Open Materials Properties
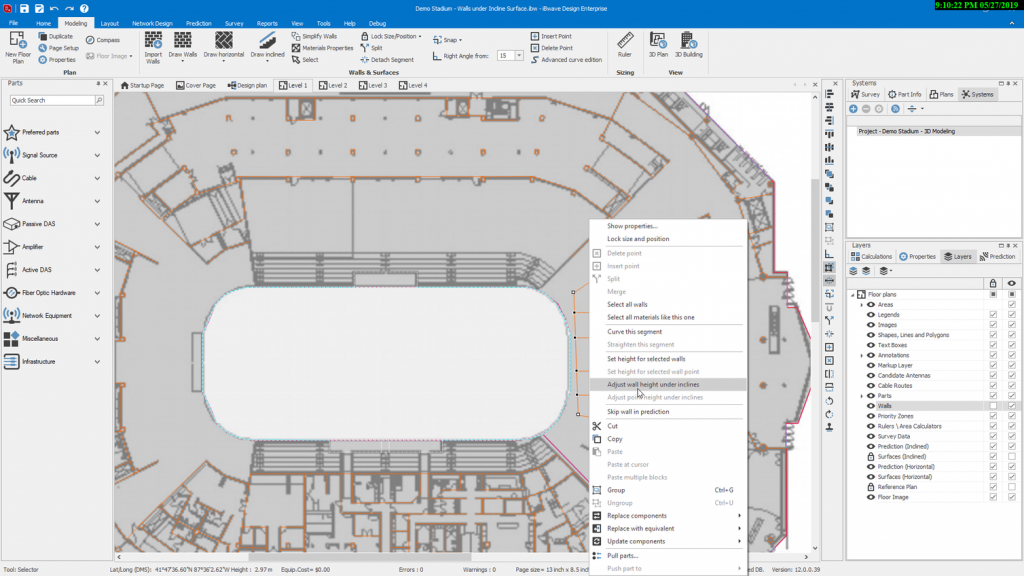Image resolution: width=1024 pixels, height=576 pixels. 323,48
